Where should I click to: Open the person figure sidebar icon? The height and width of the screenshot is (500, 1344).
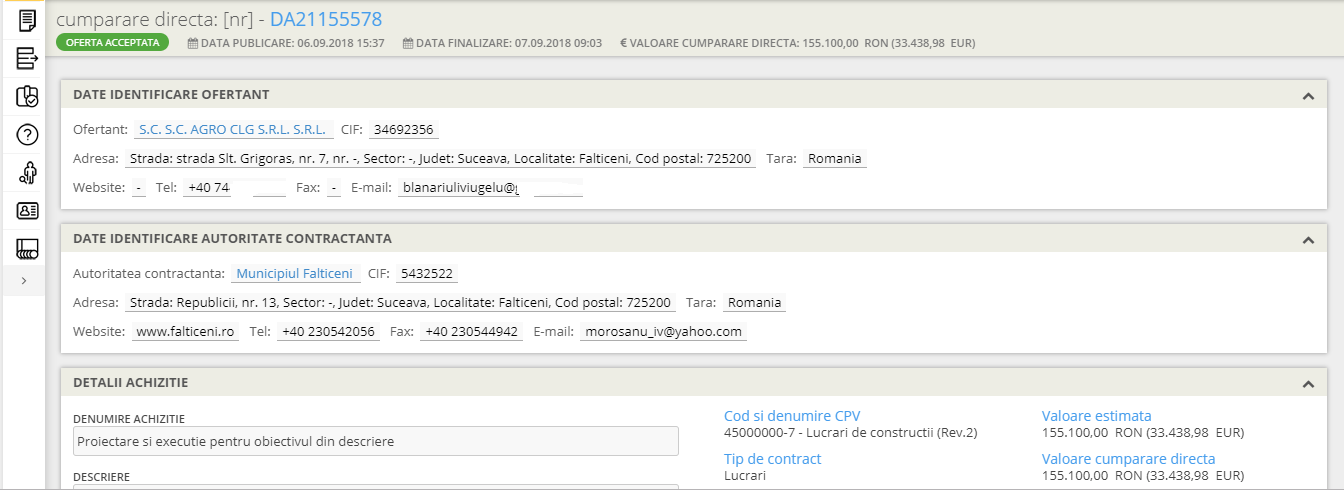click(27, 173)
